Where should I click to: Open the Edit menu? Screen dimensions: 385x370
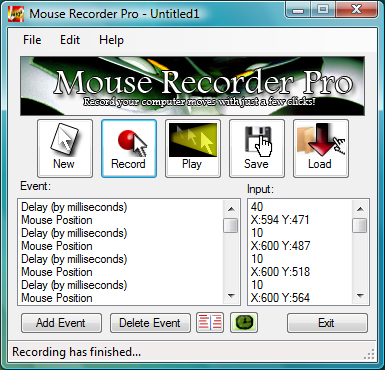[x=70, y=40]
